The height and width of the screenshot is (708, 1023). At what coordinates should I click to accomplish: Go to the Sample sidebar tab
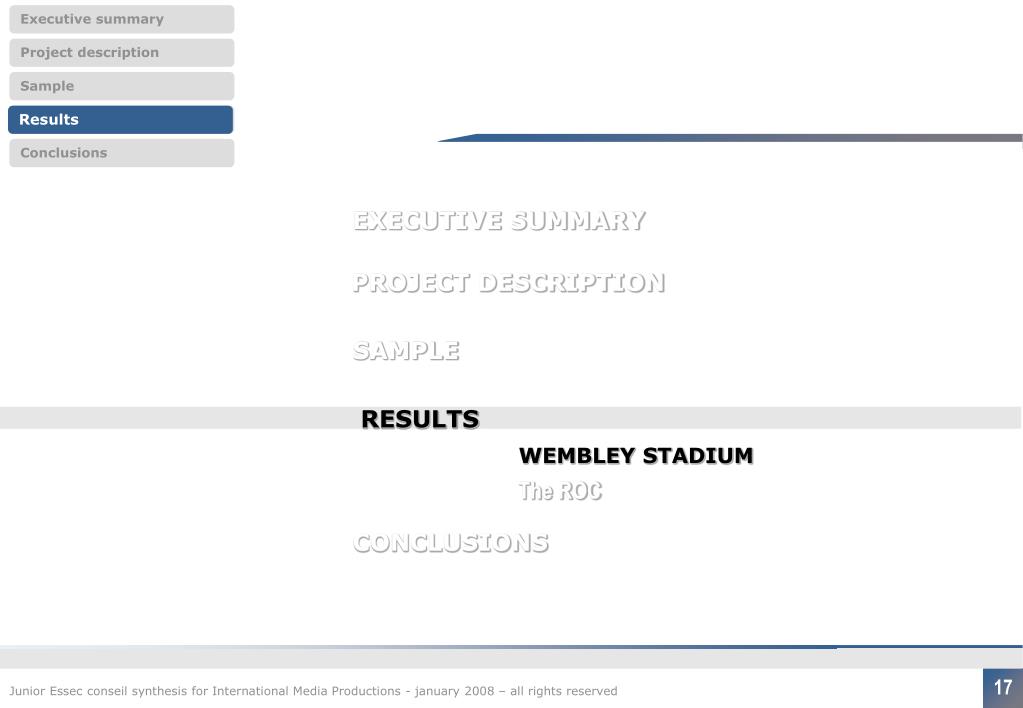click(x=121, y=86)
